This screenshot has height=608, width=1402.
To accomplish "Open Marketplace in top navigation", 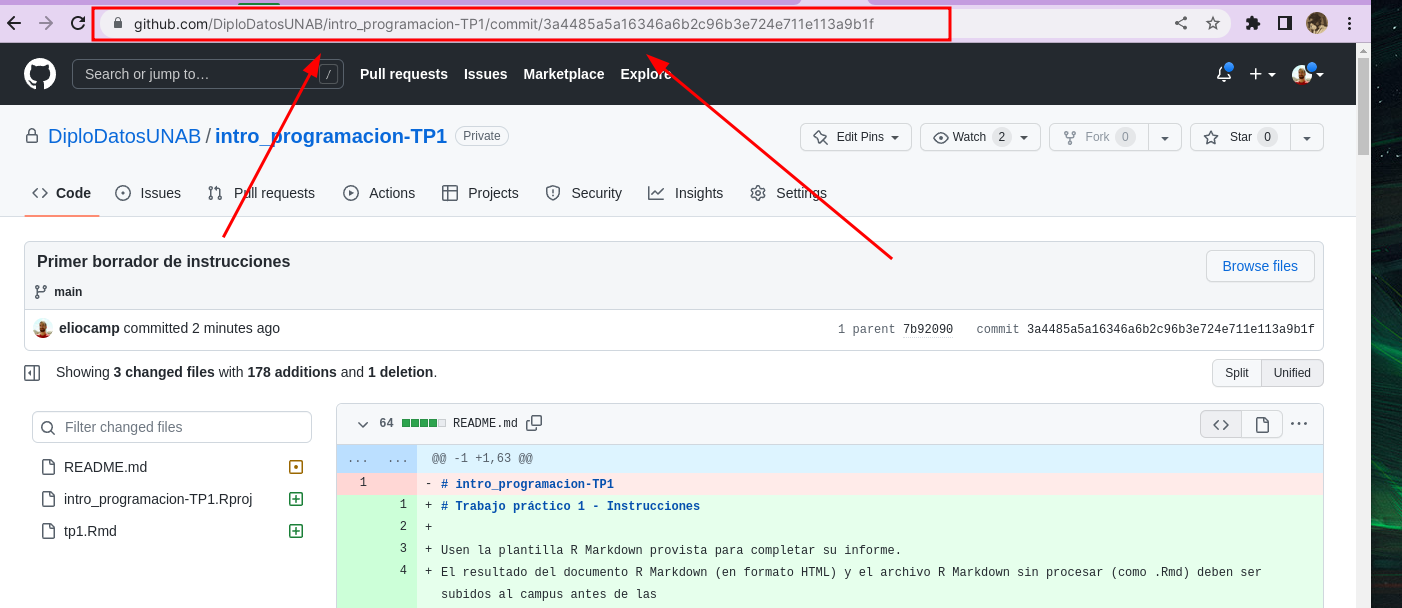I will (x=564, y=74).
